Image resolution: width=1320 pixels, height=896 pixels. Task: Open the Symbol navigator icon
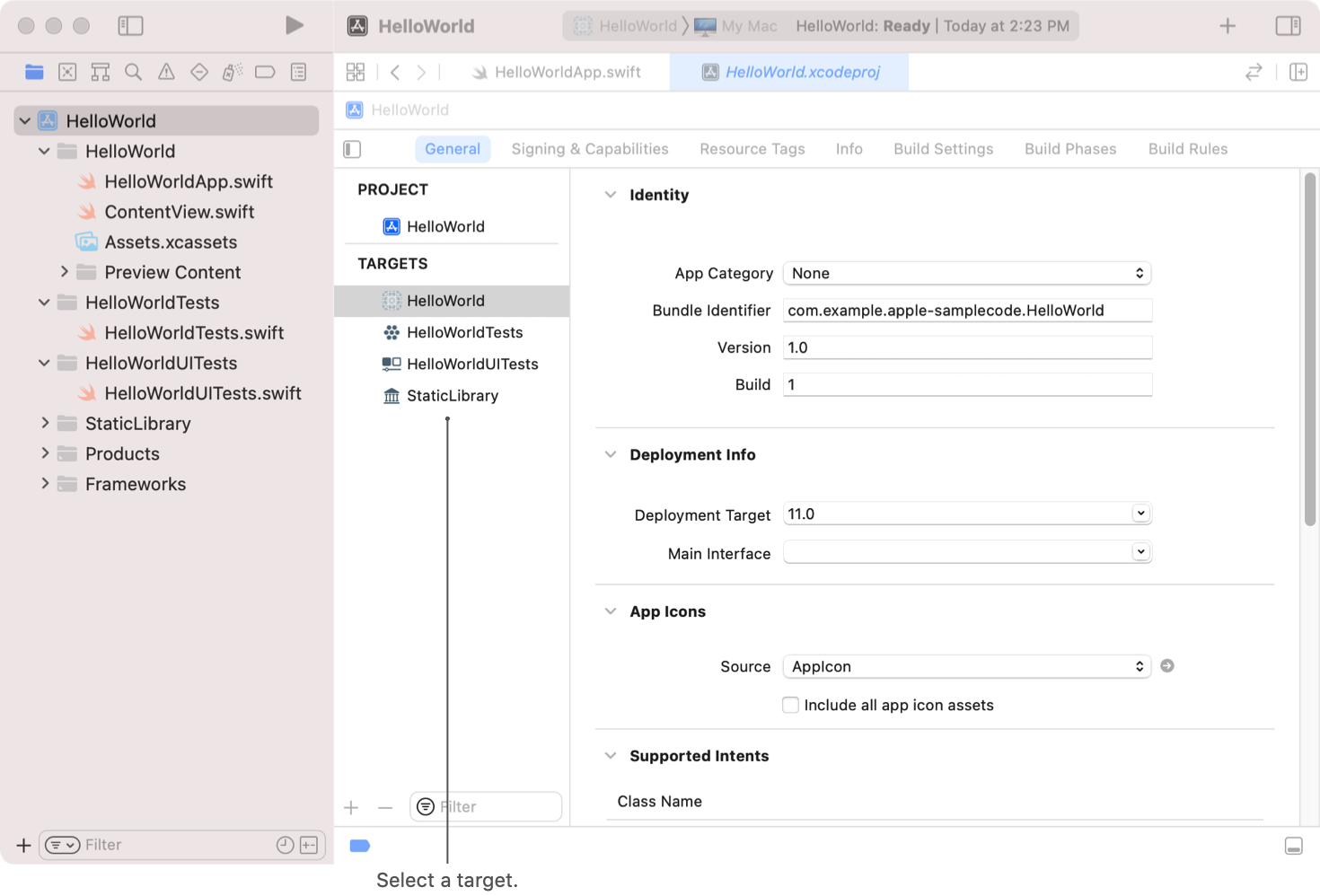click(101, 72)
